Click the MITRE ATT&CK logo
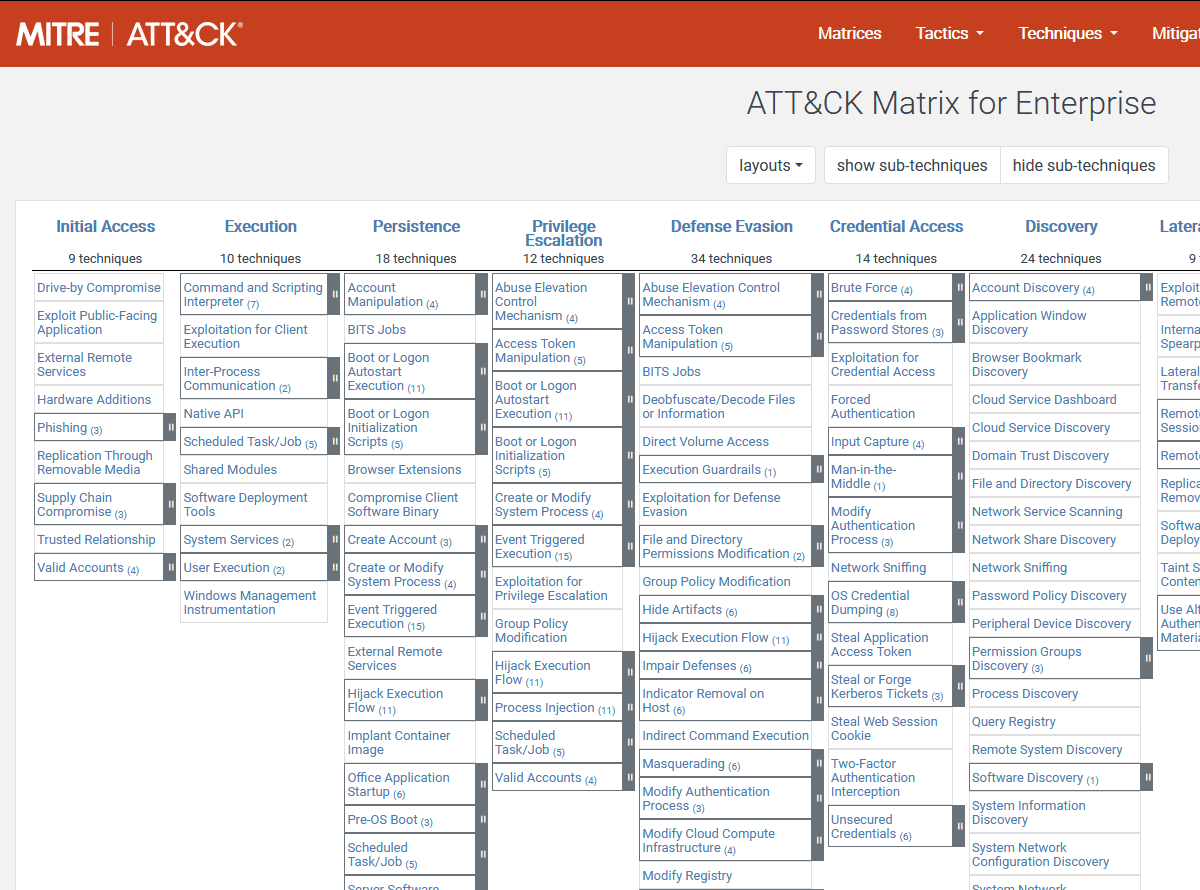The height and width of the screenshot is (890, 1200). pos(129,34)
